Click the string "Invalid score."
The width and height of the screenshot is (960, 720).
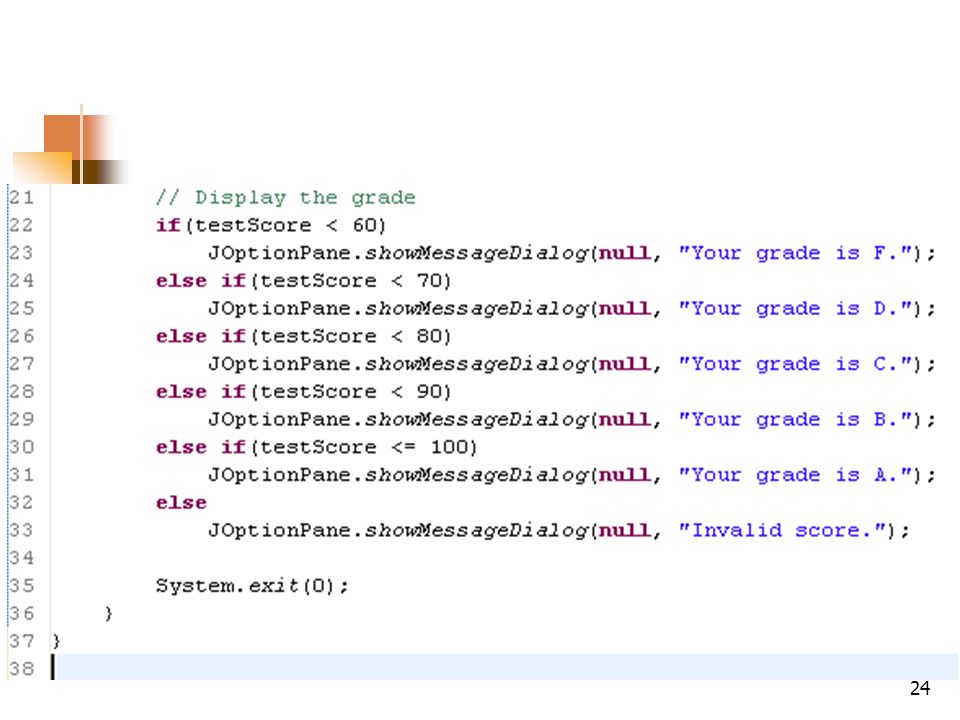tap(782, 530)
